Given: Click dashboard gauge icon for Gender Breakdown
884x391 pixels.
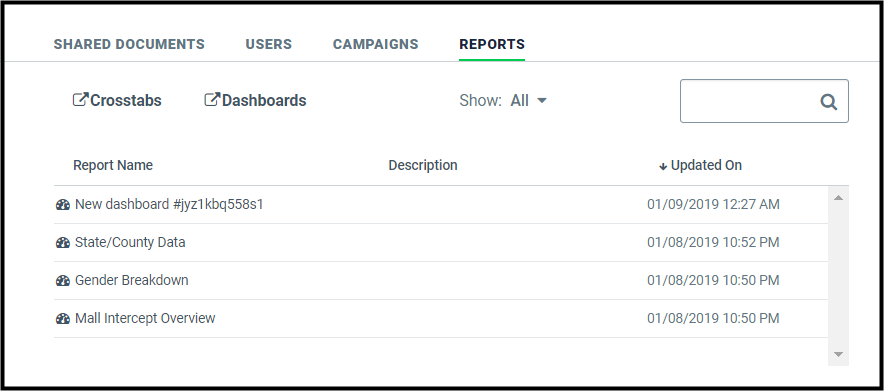Looking at the screenshot, I should (63, 281).
